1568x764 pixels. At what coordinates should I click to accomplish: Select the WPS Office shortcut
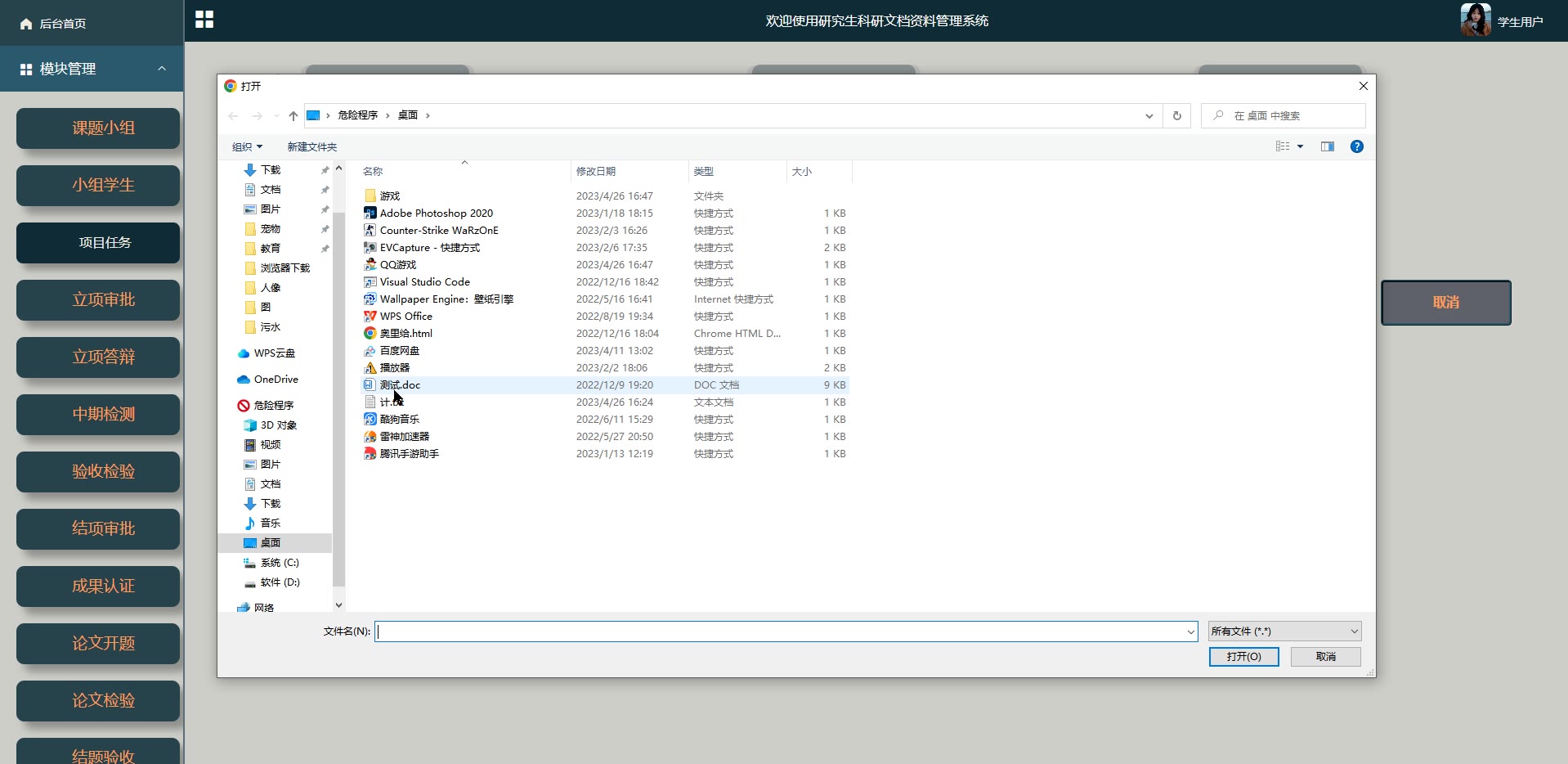pos(405,317)
